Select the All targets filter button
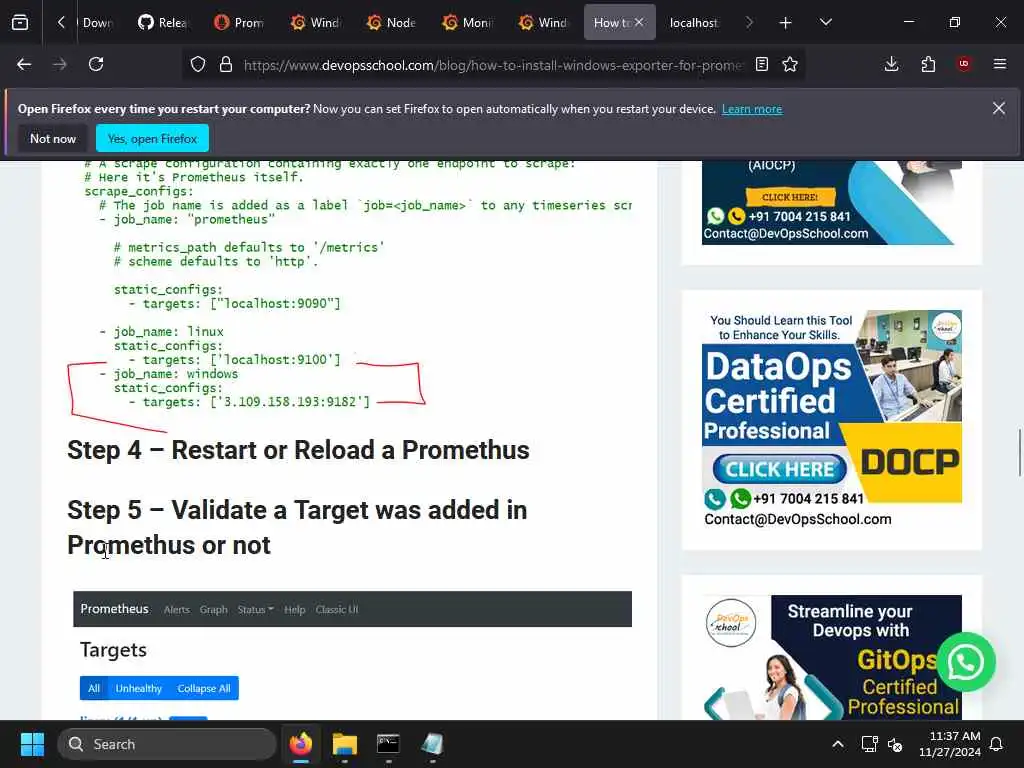 coord(94,688)
